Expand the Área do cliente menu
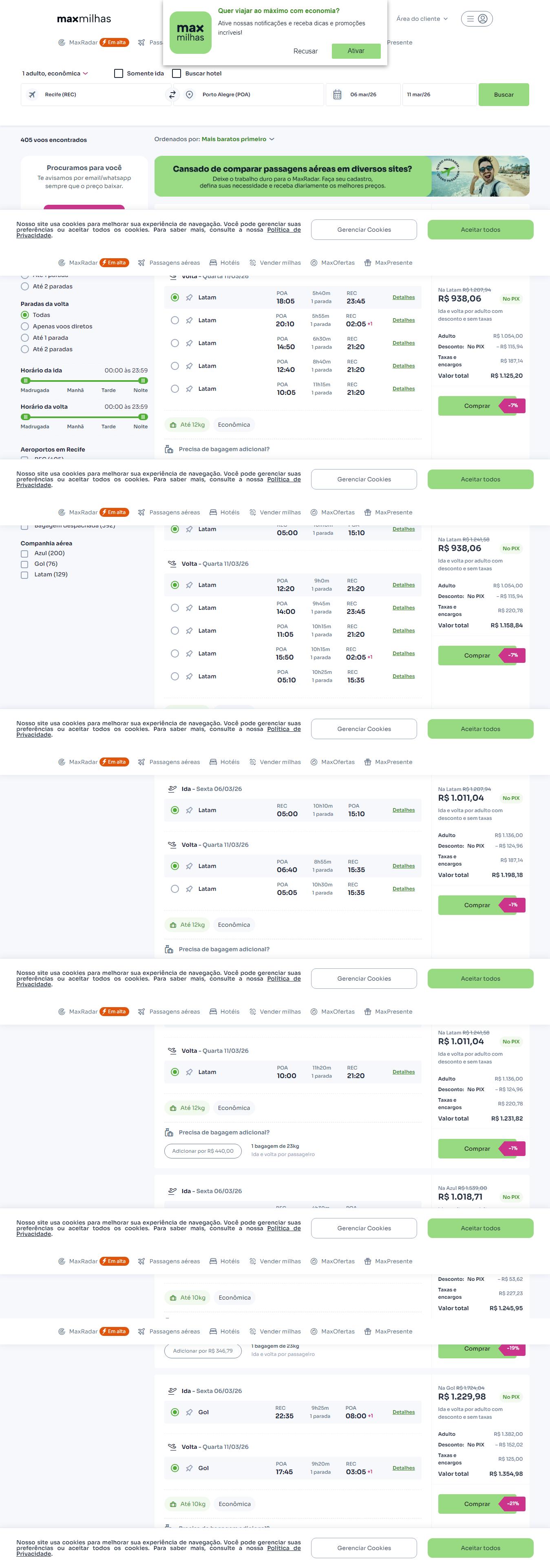The image size is (550, 1568). 422,19
